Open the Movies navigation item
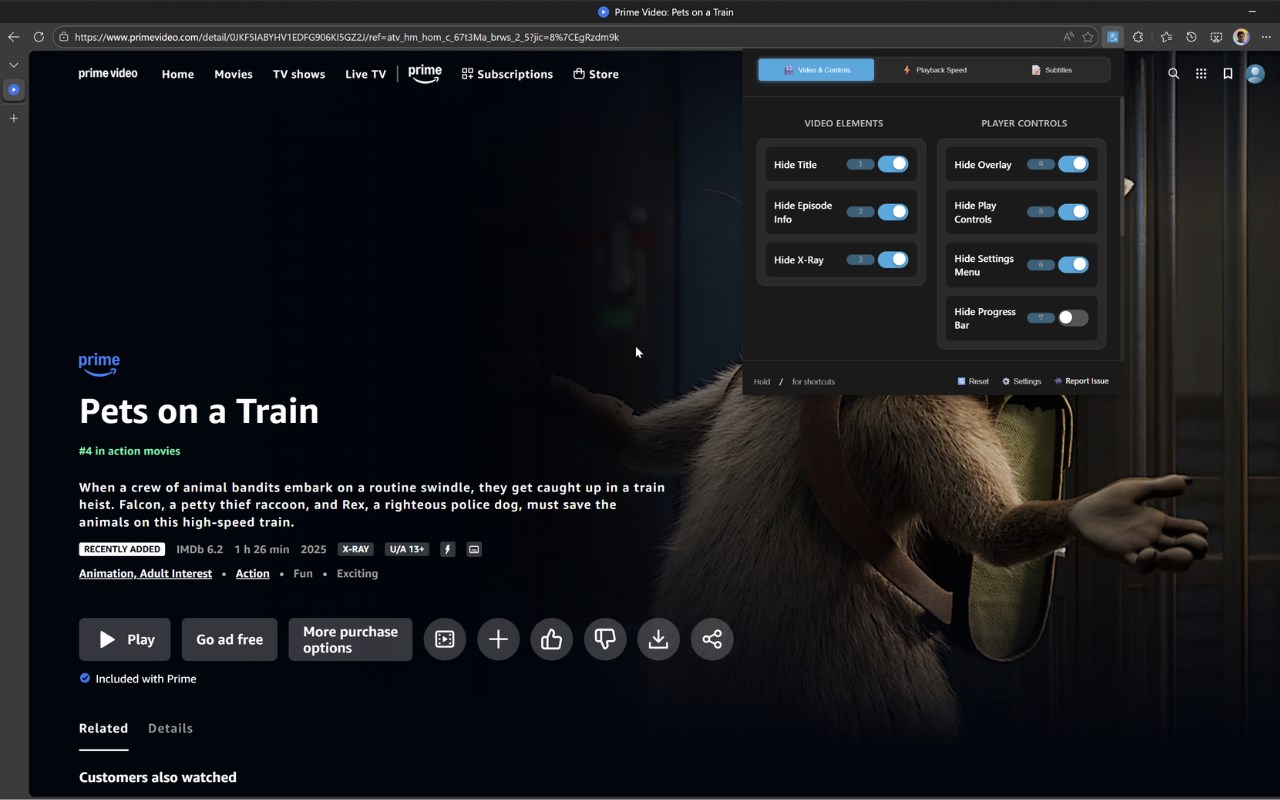This screenshot has height=800, width=1280. [233, 74]
